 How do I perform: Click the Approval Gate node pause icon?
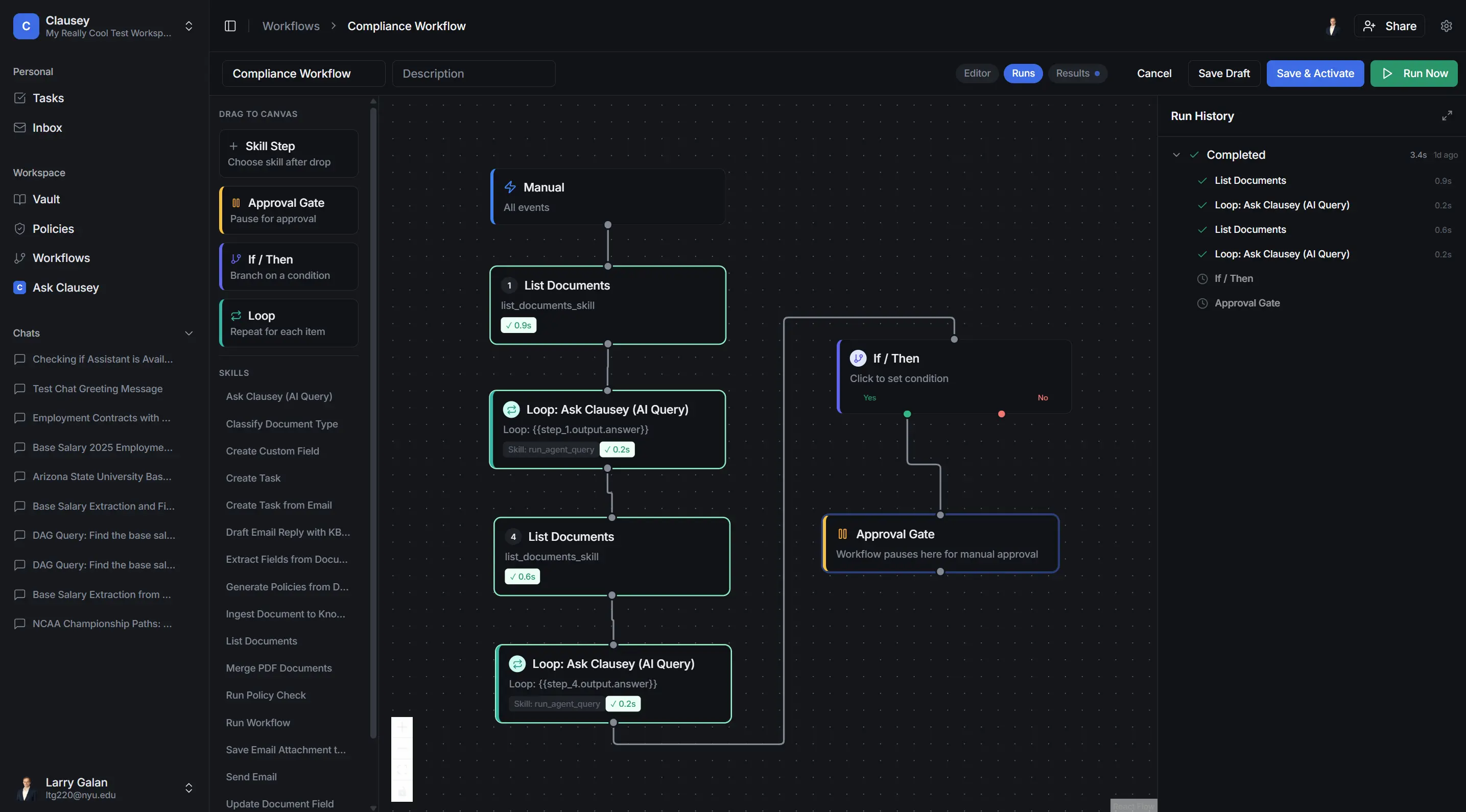842,534
